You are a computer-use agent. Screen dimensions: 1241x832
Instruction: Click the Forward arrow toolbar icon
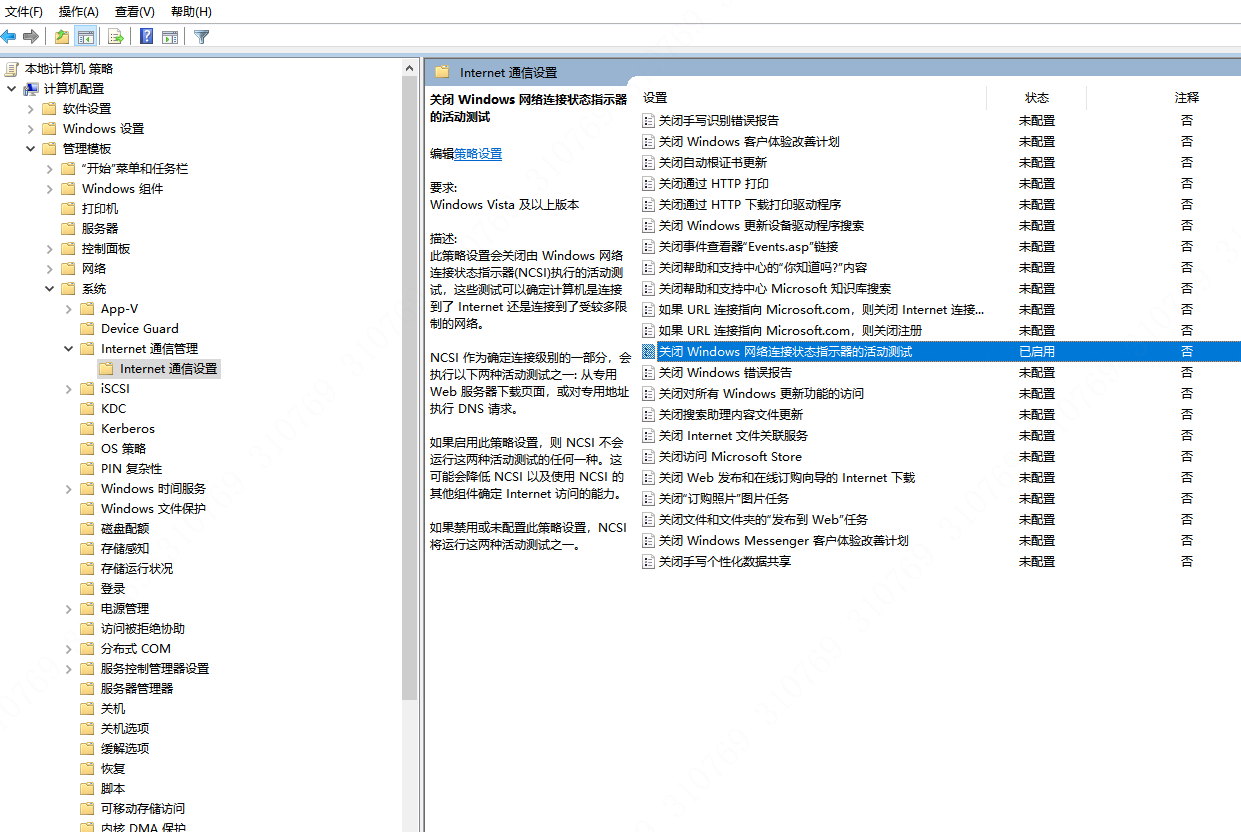[31, 37]
